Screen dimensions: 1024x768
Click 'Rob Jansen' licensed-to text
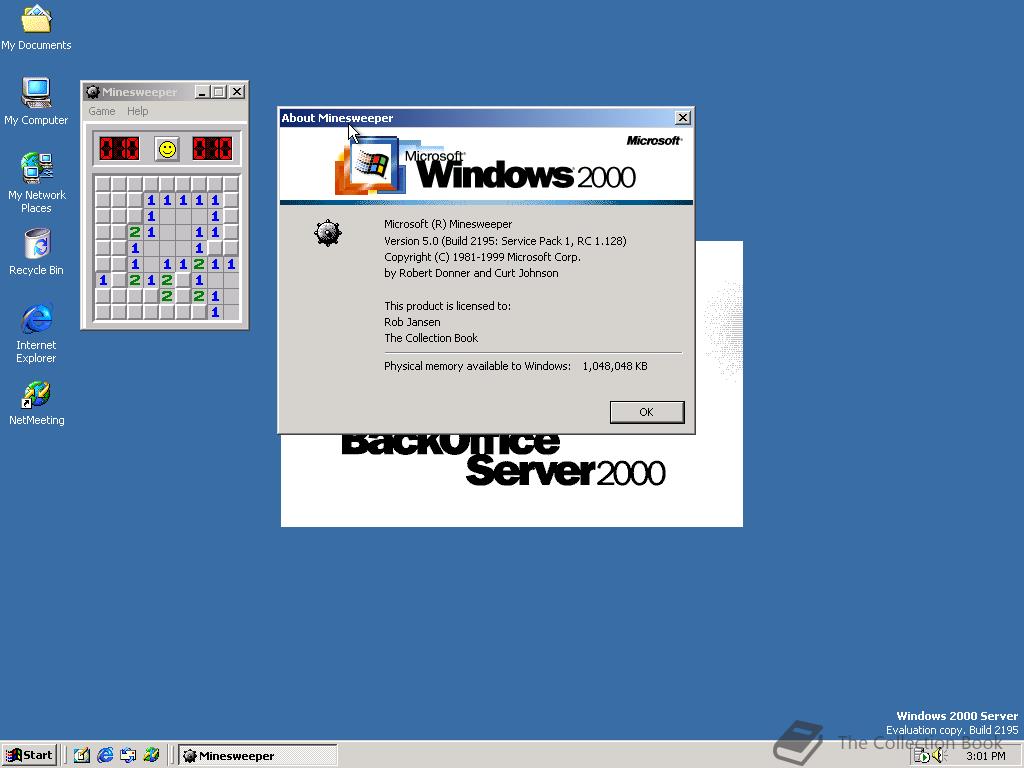pos(412,322)
